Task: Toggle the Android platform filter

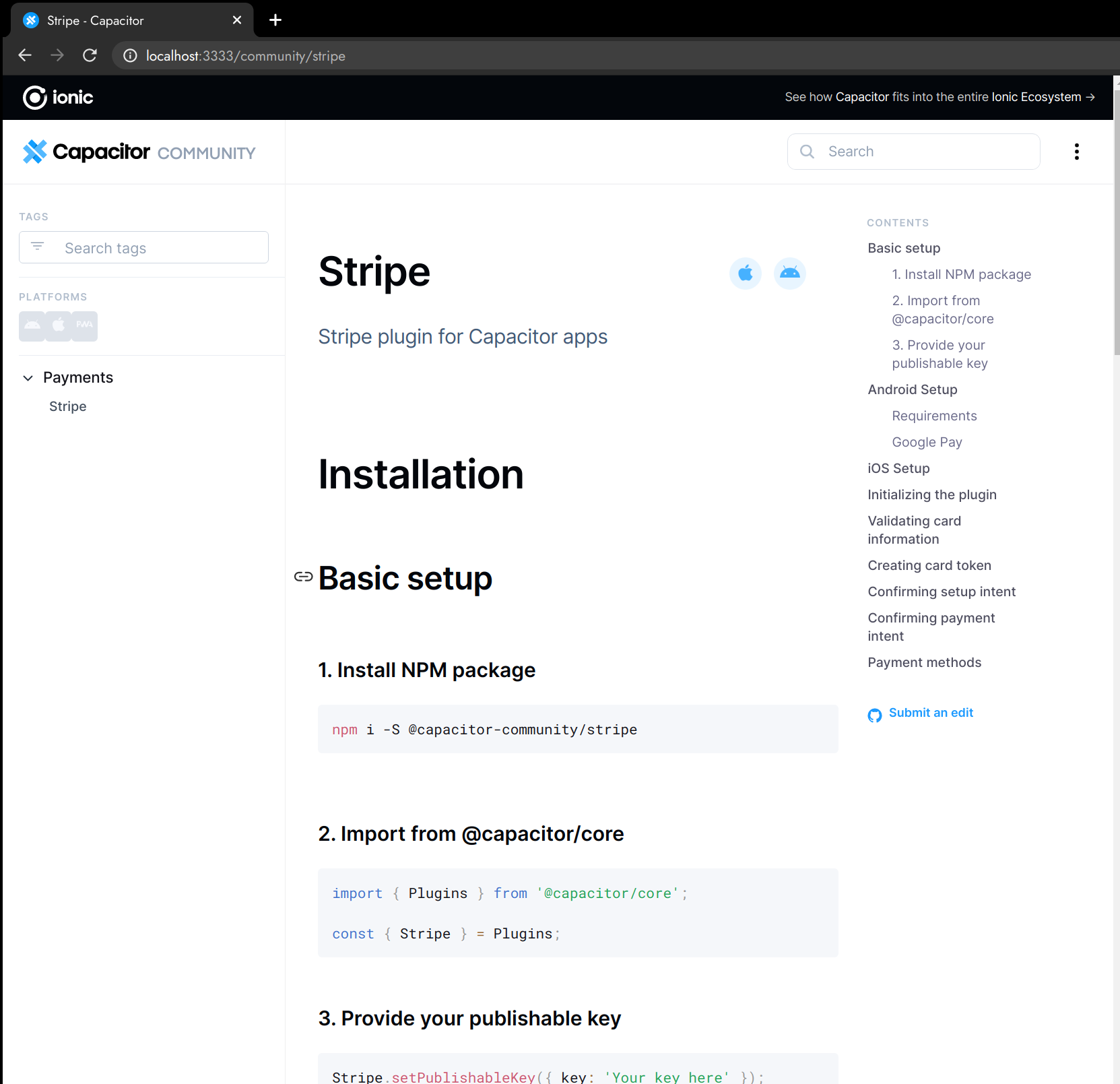Action: coord(32,326)
